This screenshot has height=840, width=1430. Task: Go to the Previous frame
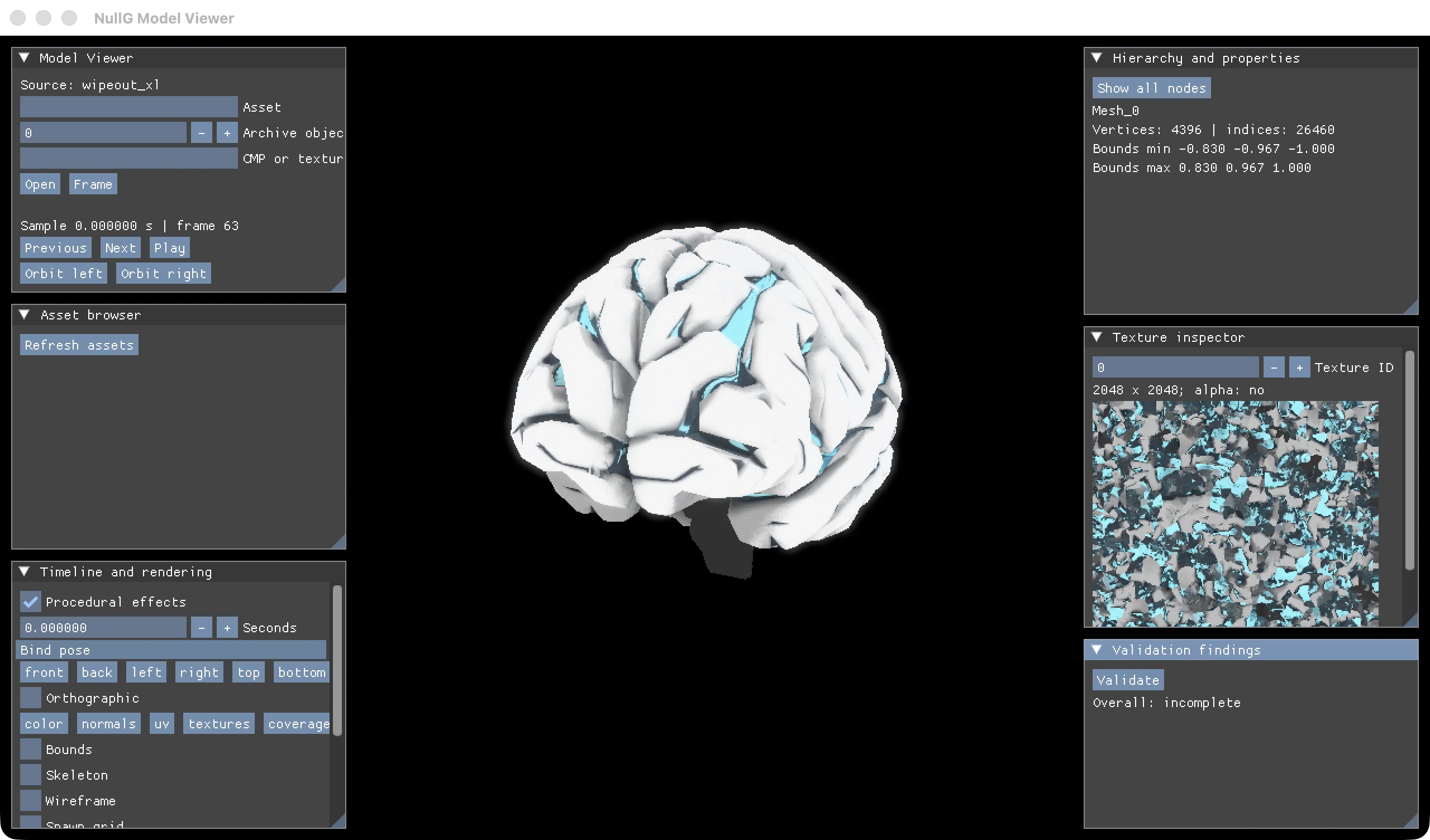coord(56,248)
